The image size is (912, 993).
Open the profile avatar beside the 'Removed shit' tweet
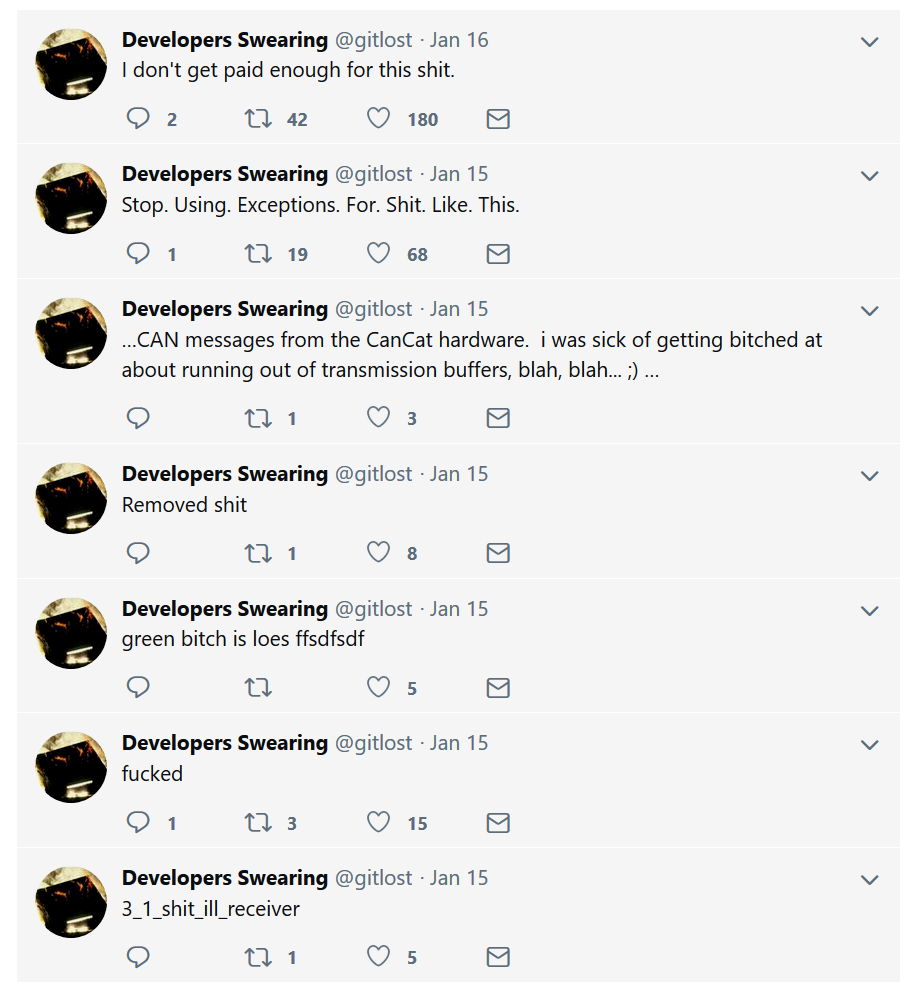71,498
